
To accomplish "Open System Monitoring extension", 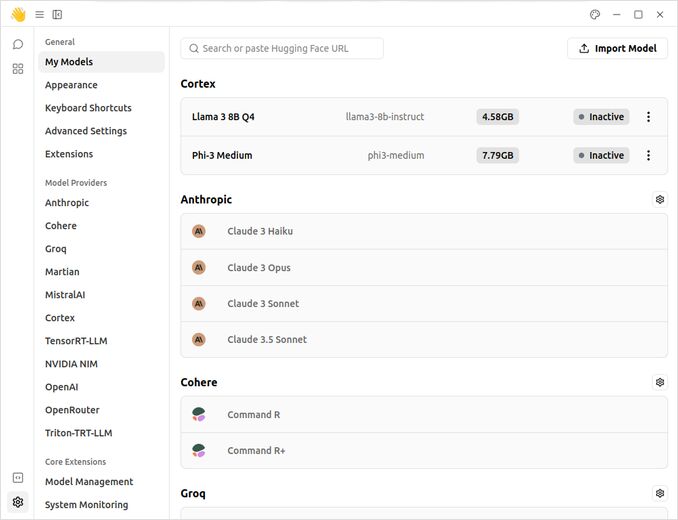I will 86,505.
